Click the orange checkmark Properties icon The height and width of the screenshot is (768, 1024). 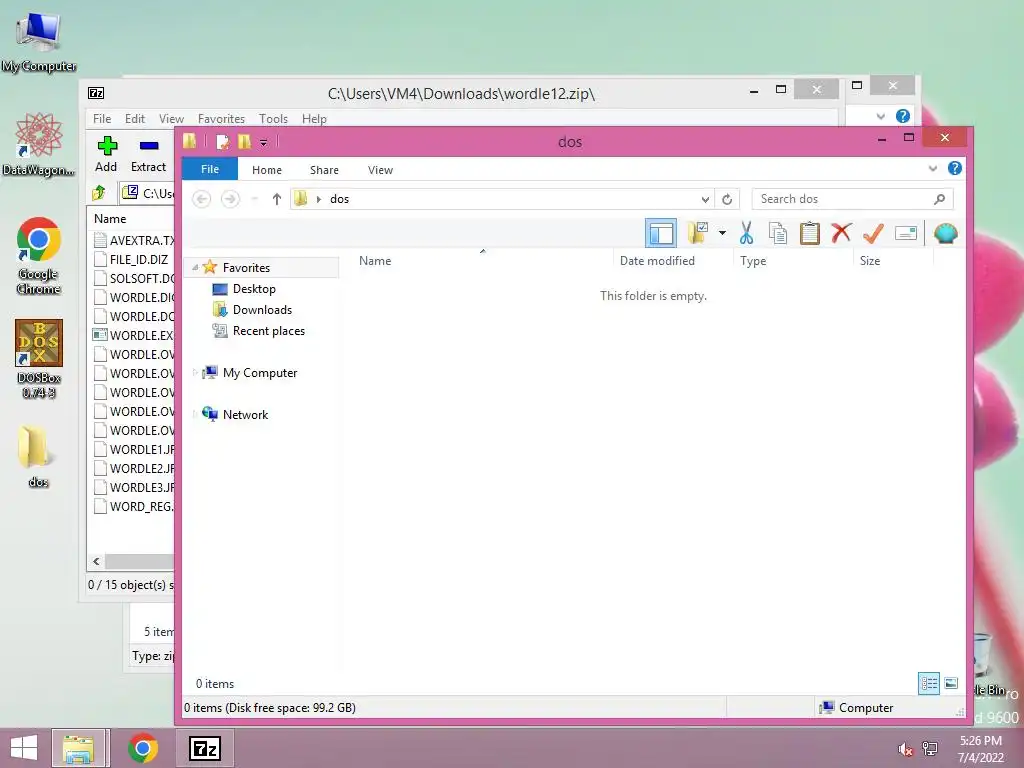(x=873, y=233)
